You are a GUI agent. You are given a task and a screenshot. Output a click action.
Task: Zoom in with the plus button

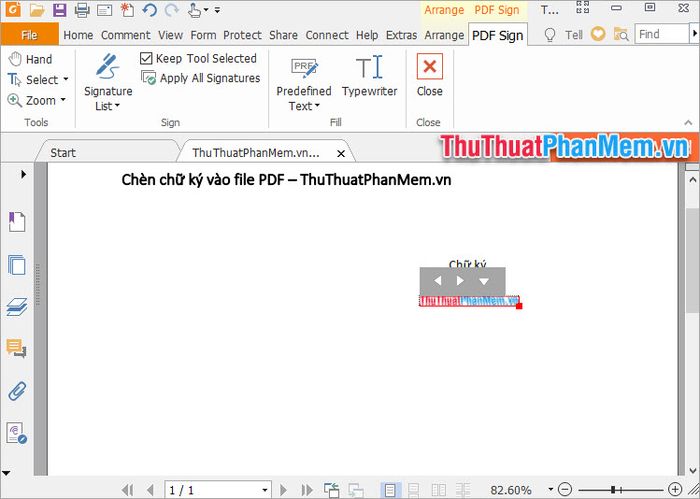pos(675,490)
